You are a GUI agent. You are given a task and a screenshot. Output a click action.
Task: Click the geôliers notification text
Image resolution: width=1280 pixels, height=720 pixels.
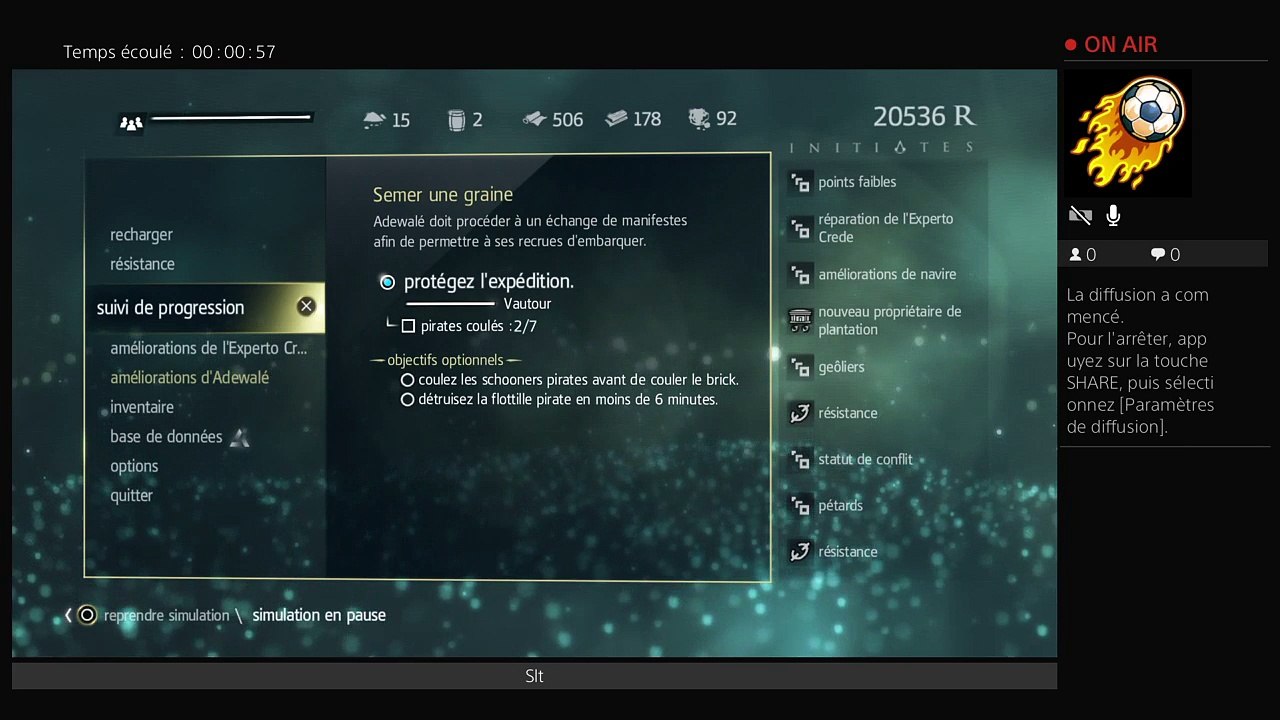point(841,367)
